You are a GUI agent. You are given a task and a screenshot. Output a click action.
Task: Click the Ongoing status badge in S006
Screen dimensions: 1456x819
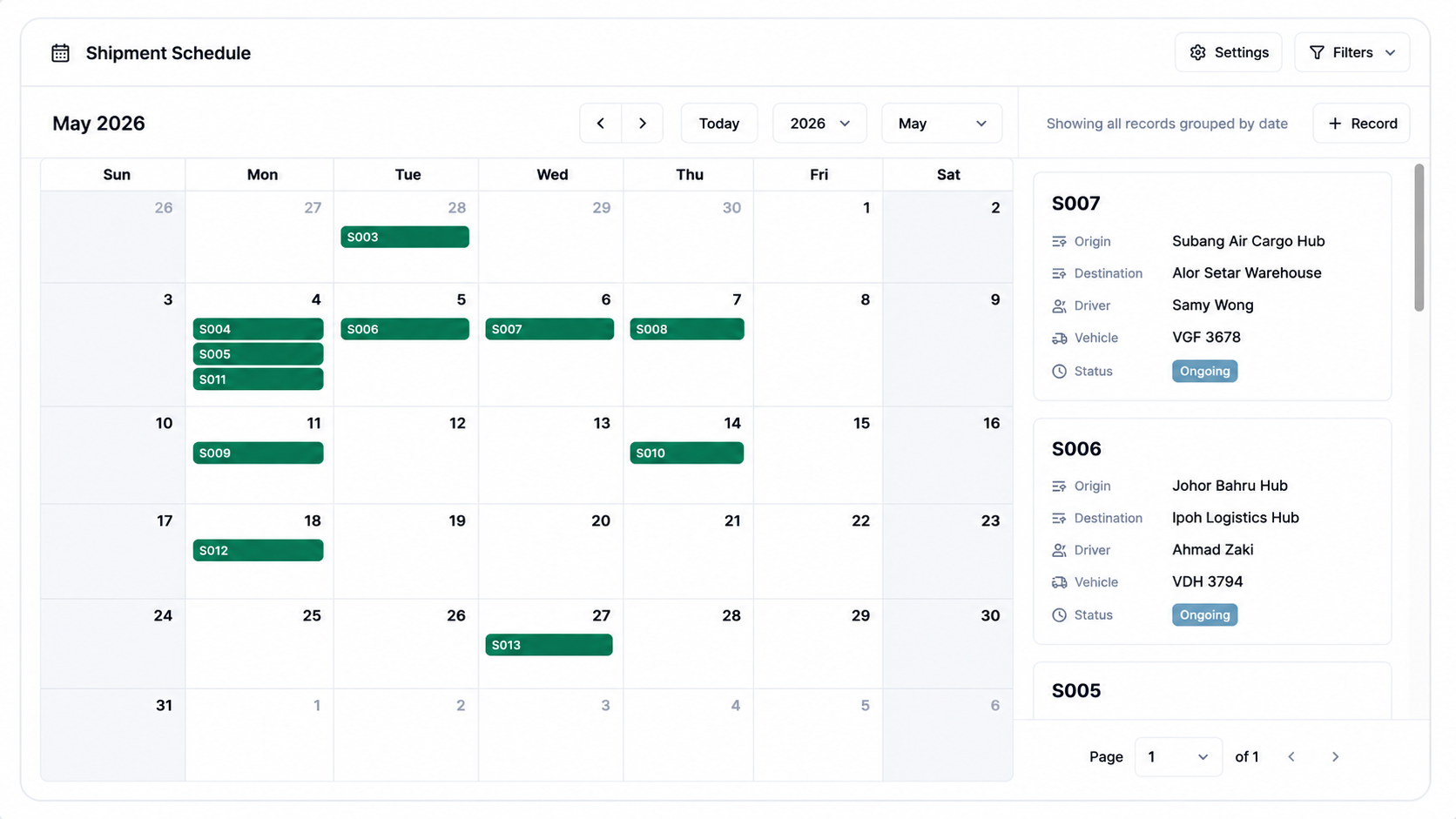pyautogui.click(x=1204, y=614)
